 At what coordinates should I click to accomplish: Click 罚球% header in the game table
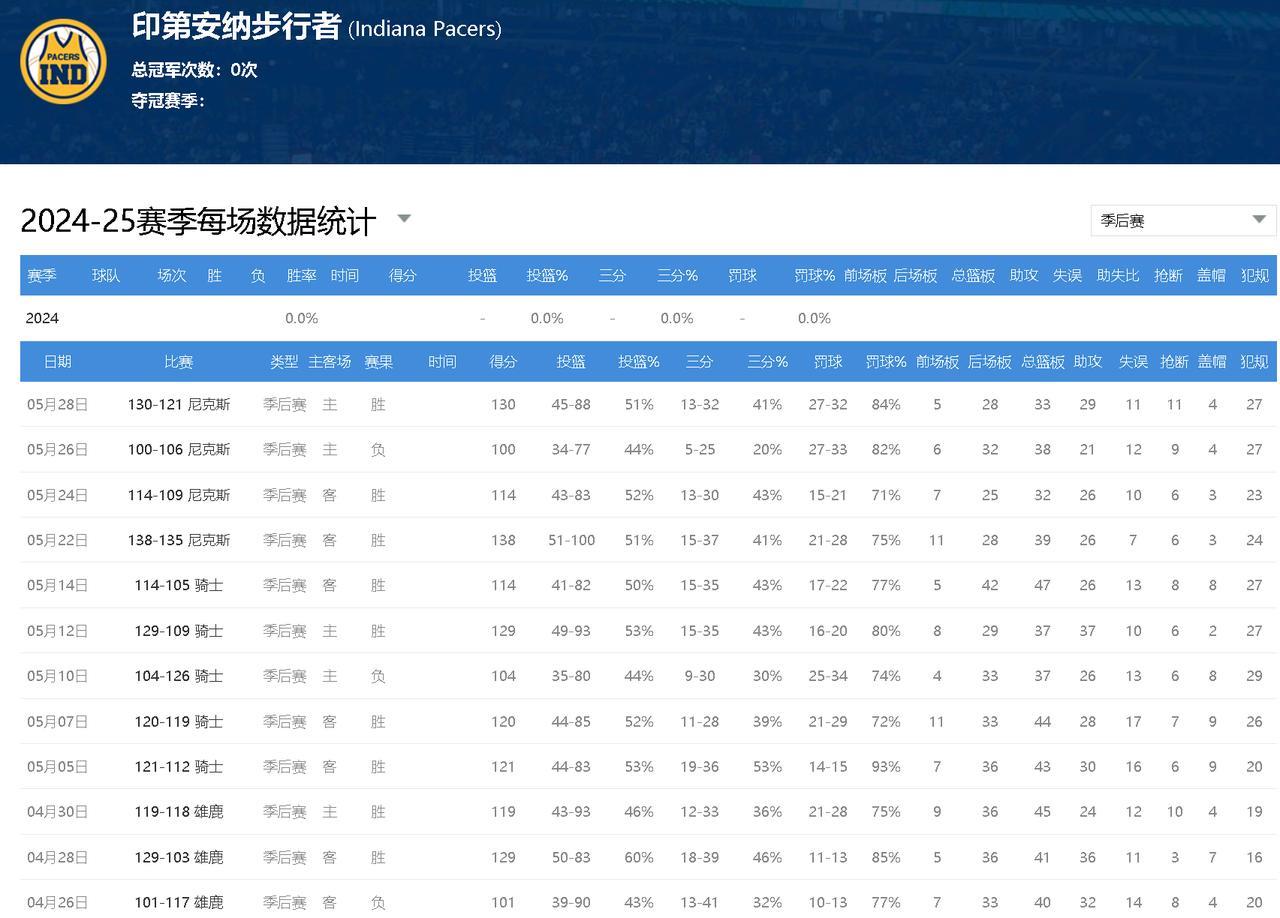(x=886, y=361)
